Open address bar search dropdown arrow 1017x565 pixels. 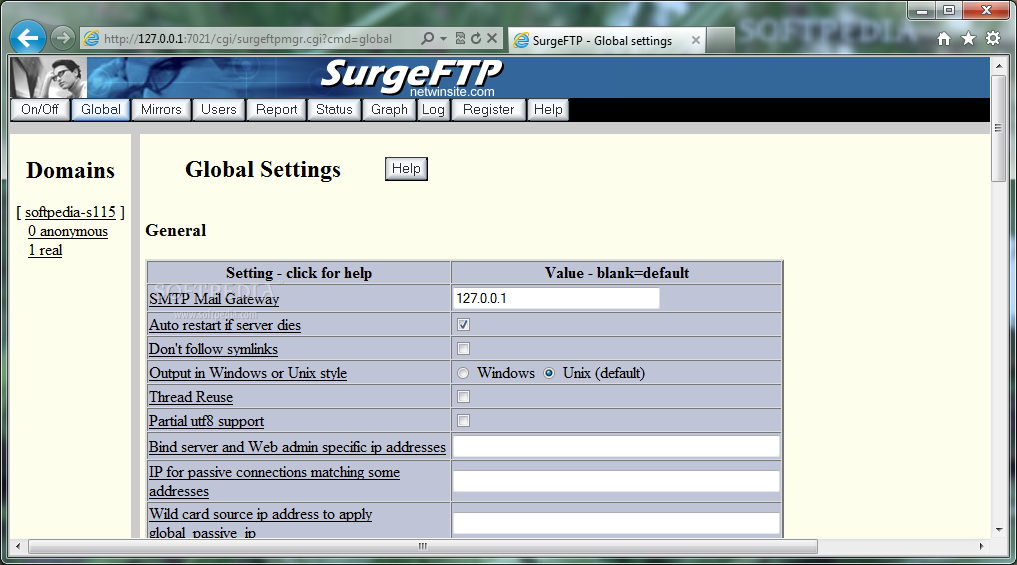tap(444, 38)
